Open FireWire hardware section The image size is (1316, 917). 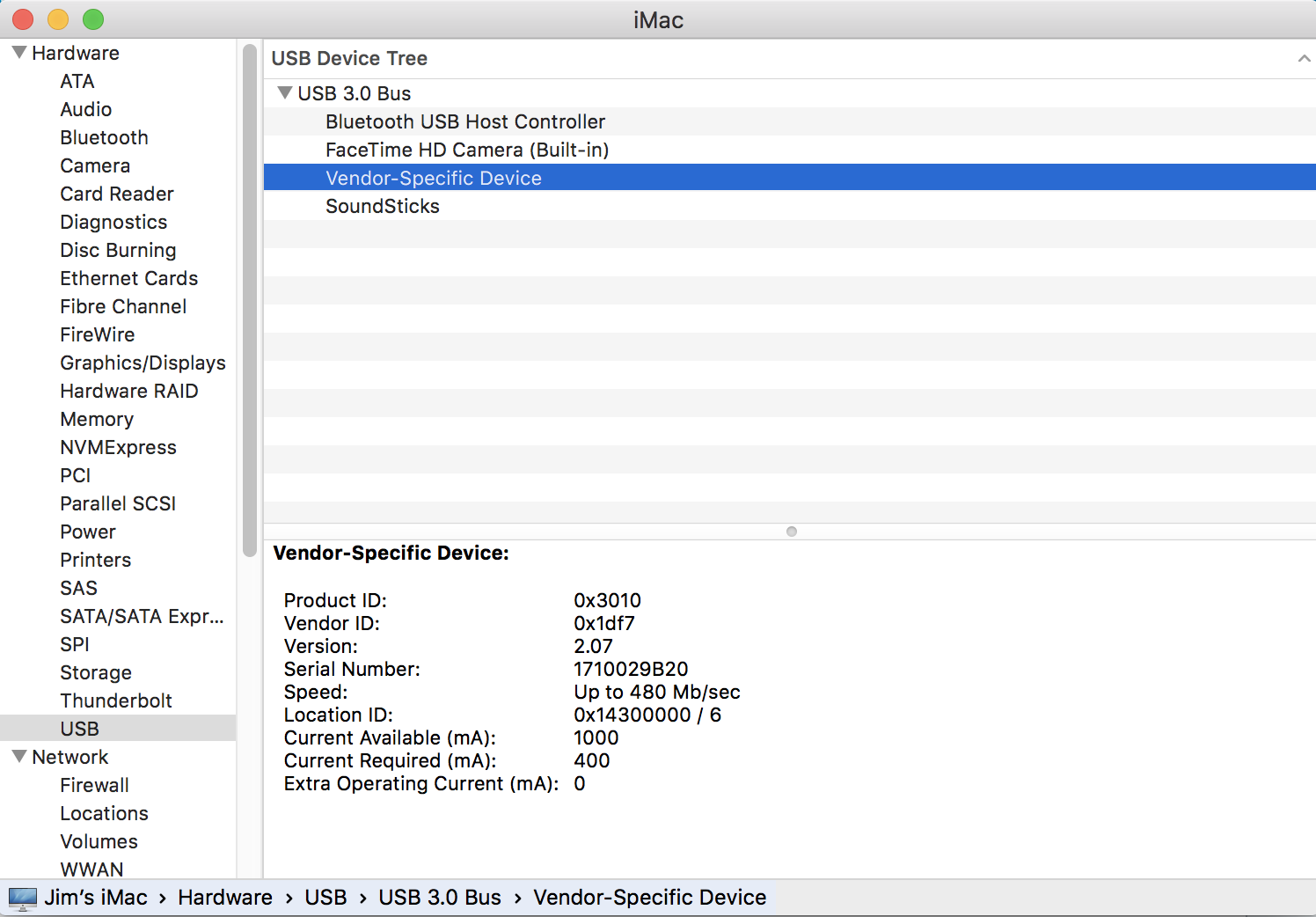pos(98,334)
